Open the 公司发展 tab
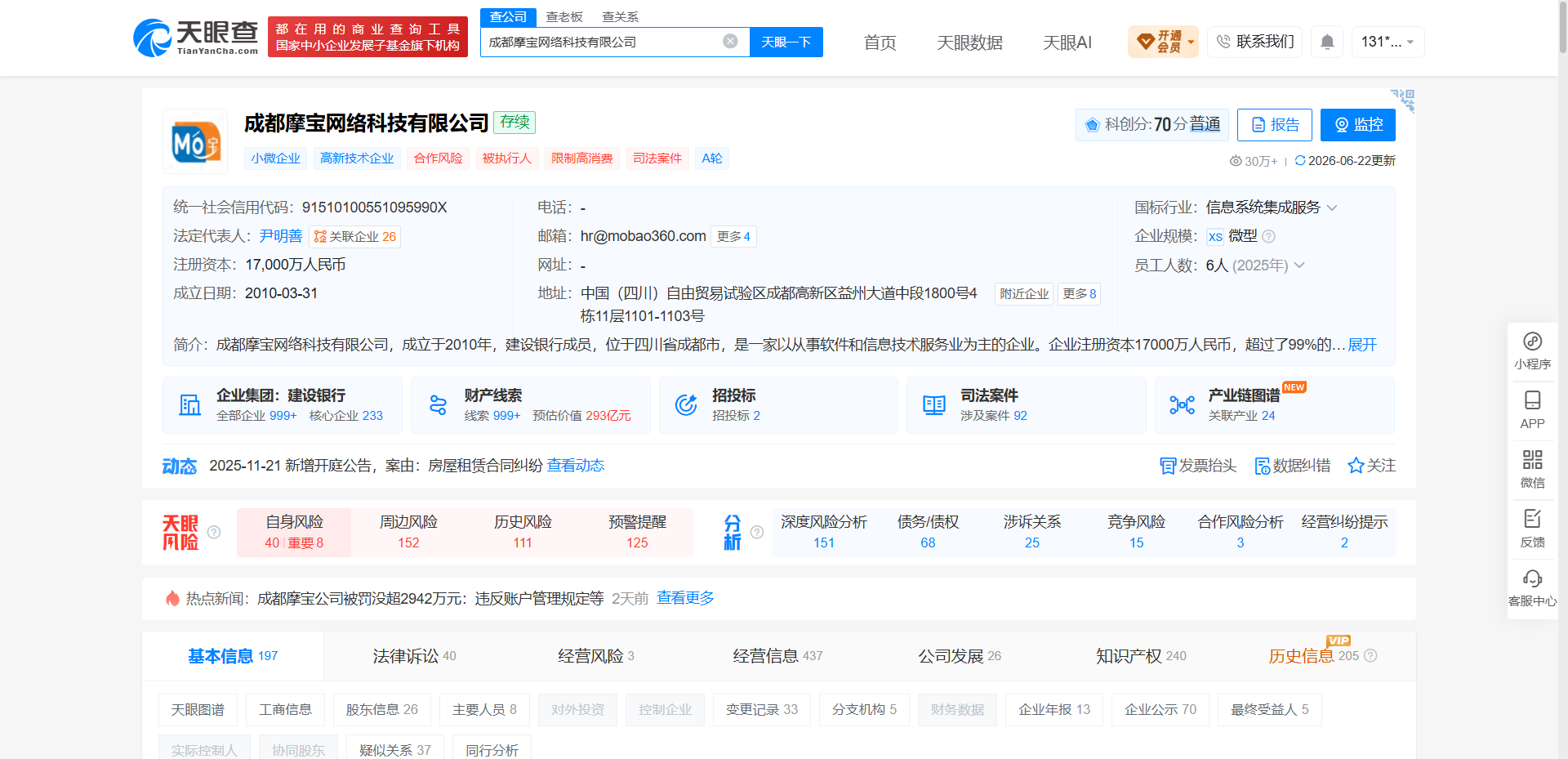The width and height of the screenshot is (1568, 759). pos(960,656)
